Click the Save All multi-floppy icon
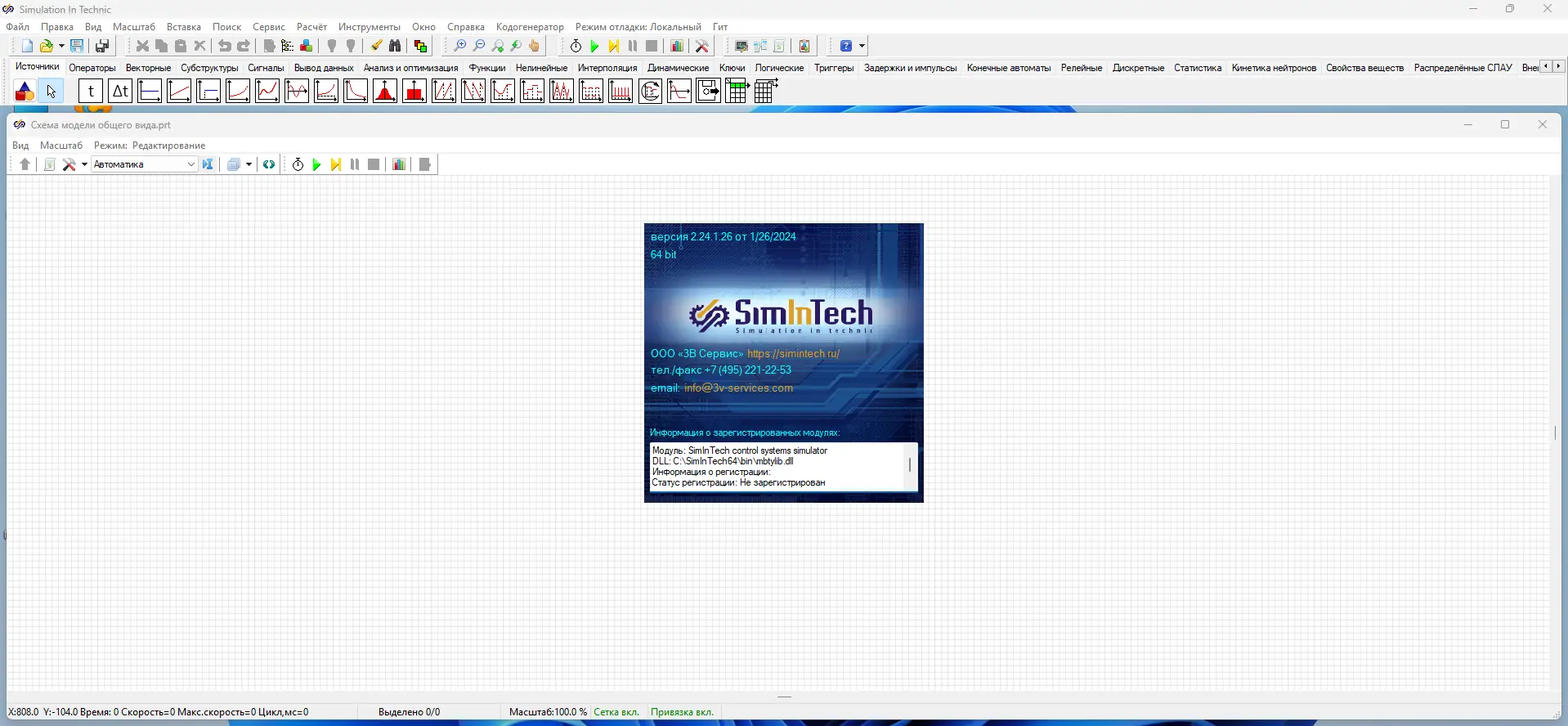The image size is (1568, 726). (x=102, y=47)
